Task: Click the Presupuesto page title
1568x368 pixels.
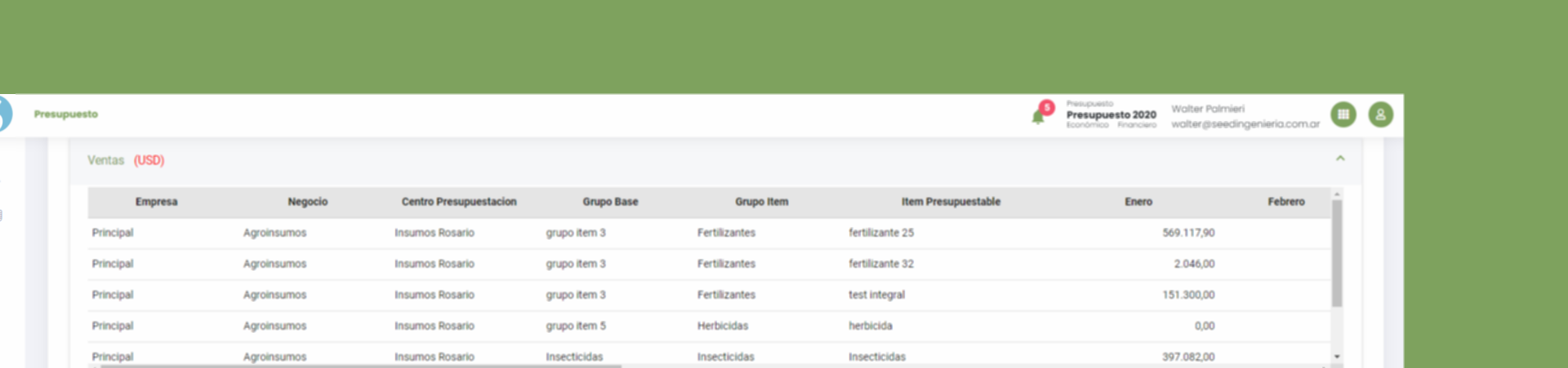Action: click(x=66, y=114)
